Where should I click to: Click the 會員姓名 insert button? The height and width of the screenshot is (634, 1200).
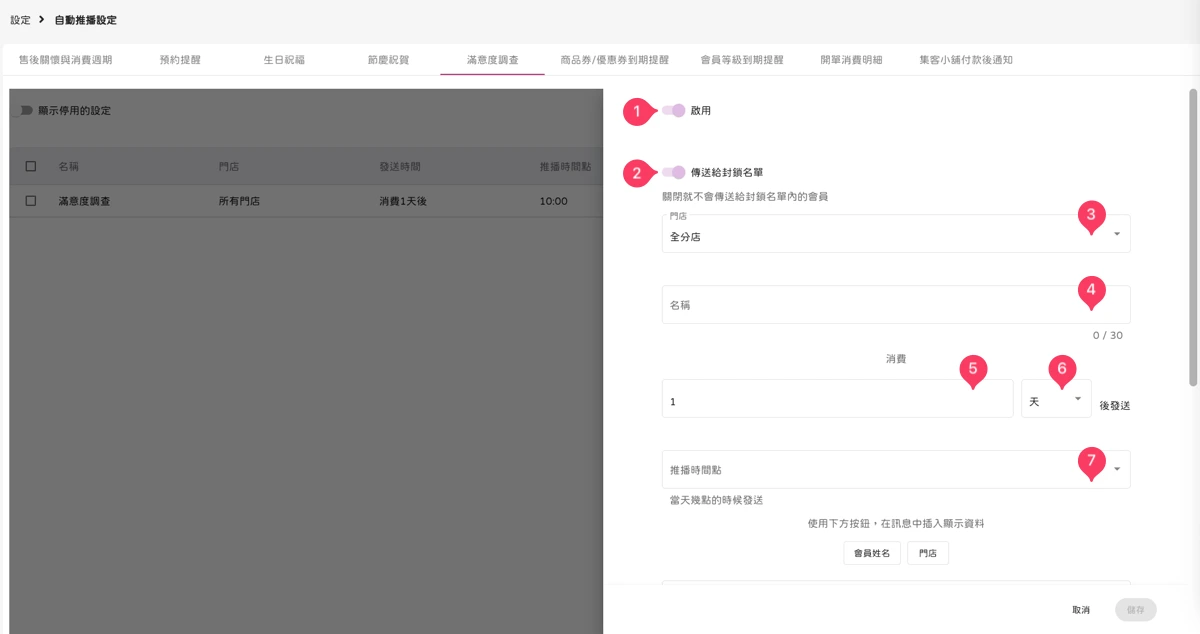click(873, 553)
